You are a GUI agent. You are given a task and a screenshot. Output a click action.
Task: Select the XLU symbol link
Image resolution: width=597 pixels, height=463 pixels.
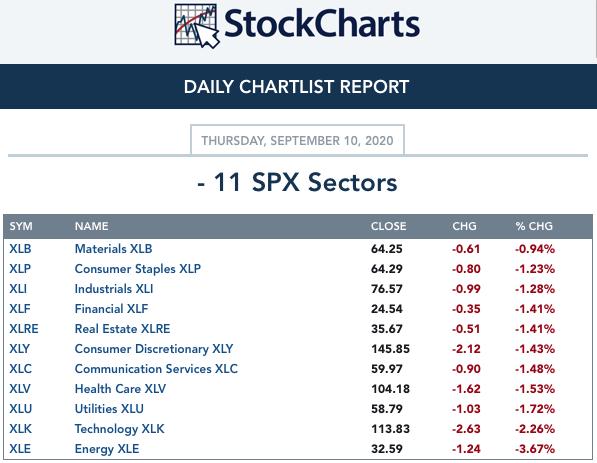(x=21, y=409)
